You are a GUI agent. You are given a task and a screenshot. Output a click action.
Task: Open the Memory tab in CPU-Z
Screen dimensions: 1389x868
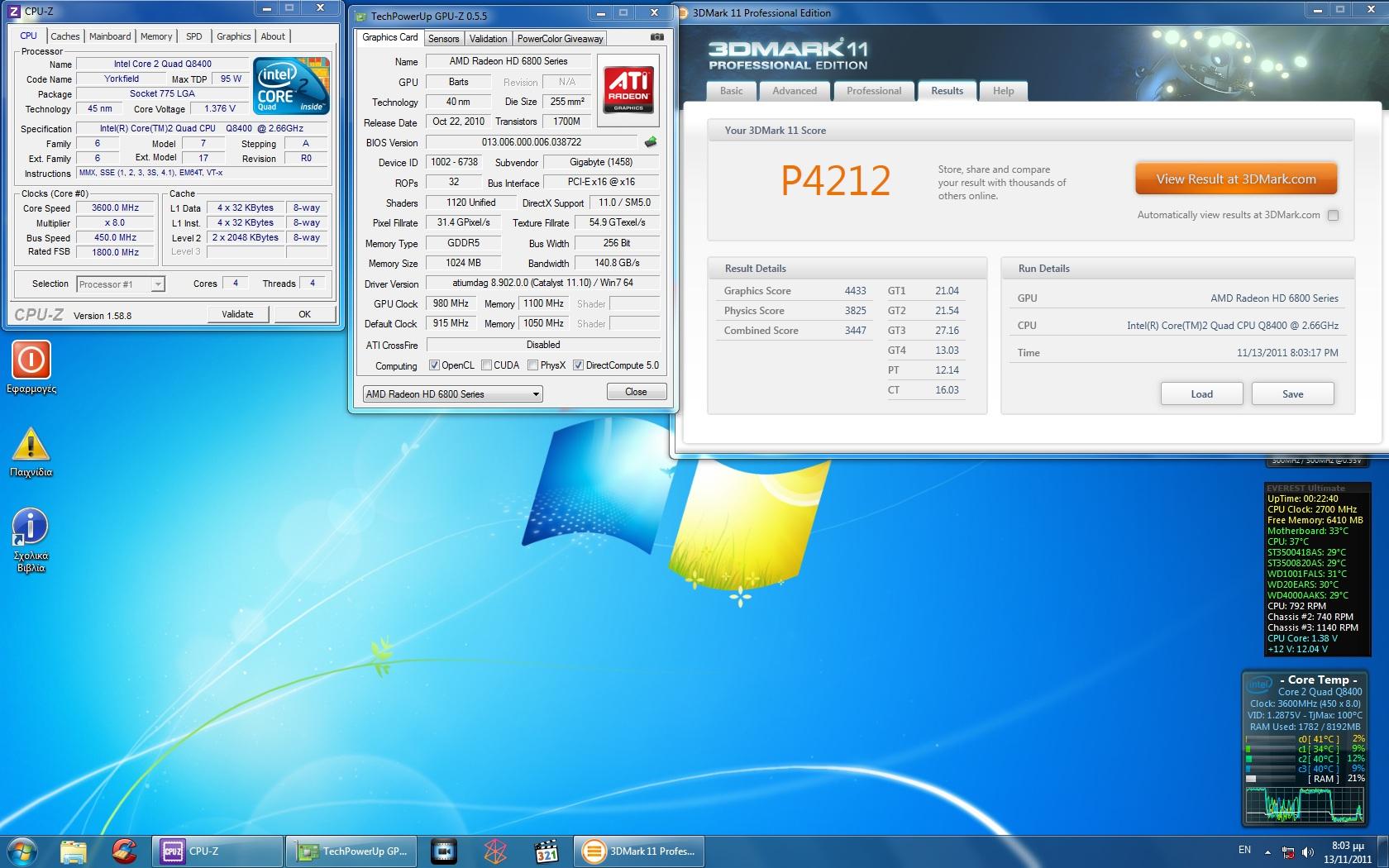pos(156,36)
